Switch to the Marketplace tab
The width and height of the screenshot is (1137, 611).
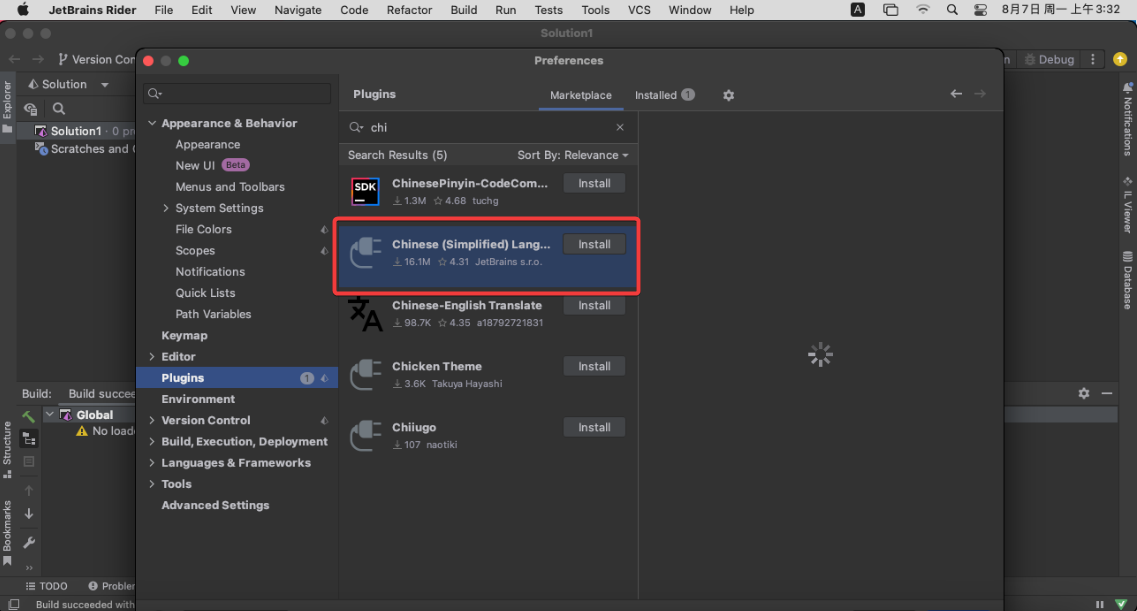click(x=580, y=95)
